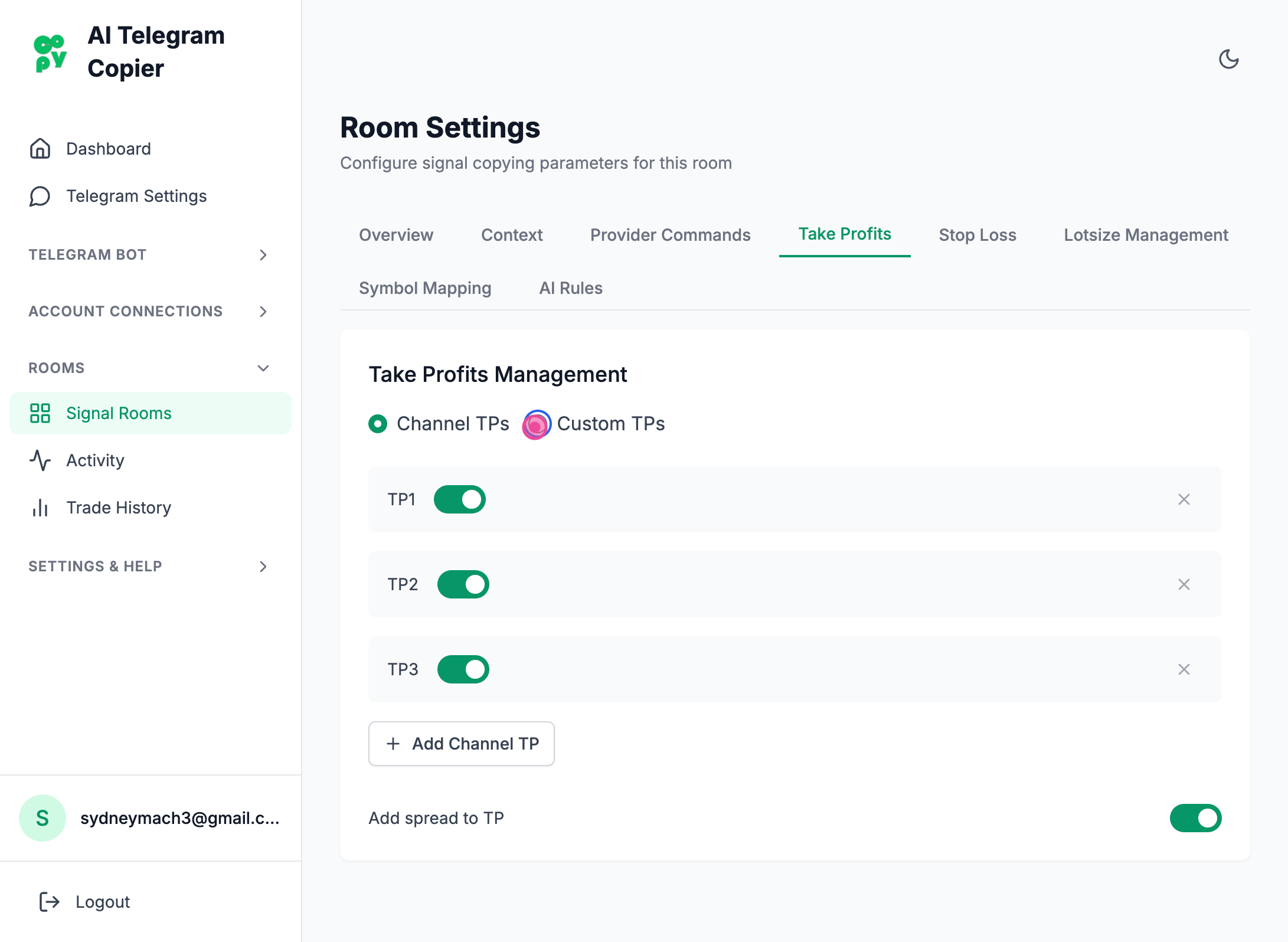Viewport: 1288px width, 942px height.
Task: Turn off Add spread to TP switch
Action: click(1195, 818)
